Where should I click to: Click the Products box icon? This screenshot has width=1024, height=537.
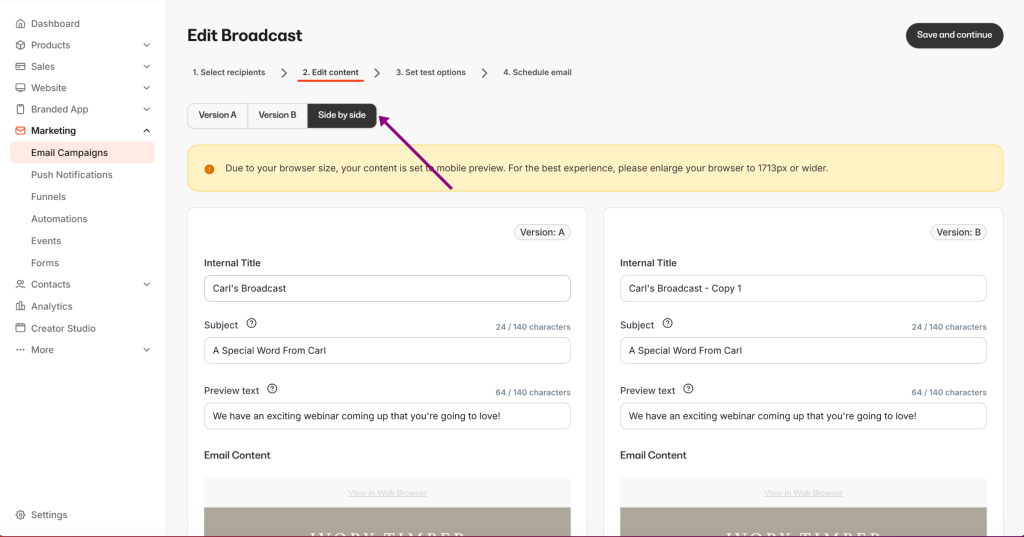[20, 45]
